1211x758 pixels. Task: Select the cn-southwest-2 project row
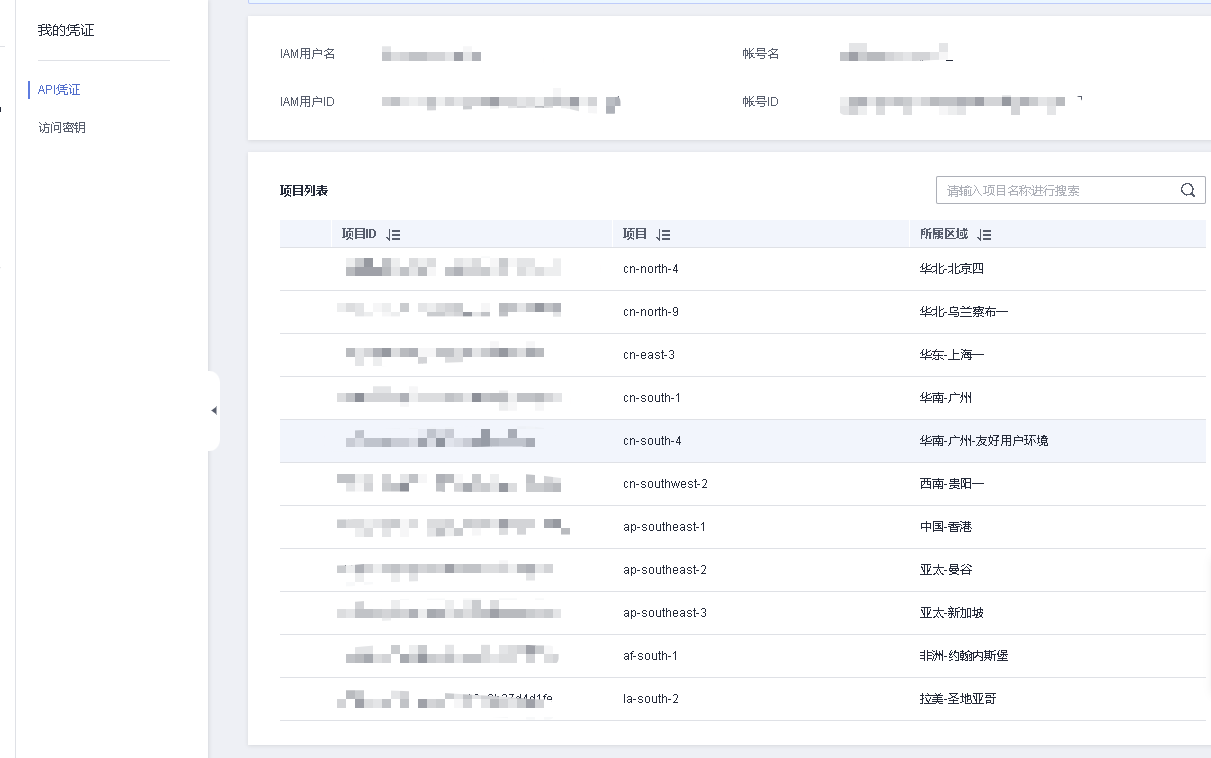[665, 484]
